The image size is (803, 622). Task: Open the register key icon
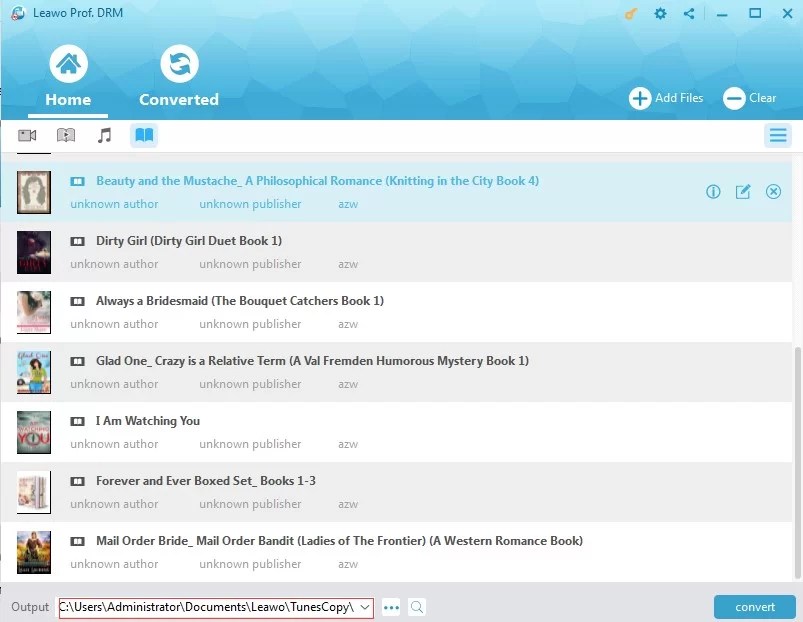coord(628,13)
